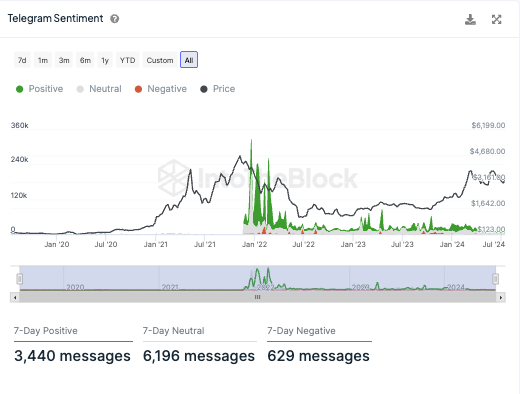Expand the chart to fullscreen
Screen dimensions: 520x394
click(x=497, y=20)
